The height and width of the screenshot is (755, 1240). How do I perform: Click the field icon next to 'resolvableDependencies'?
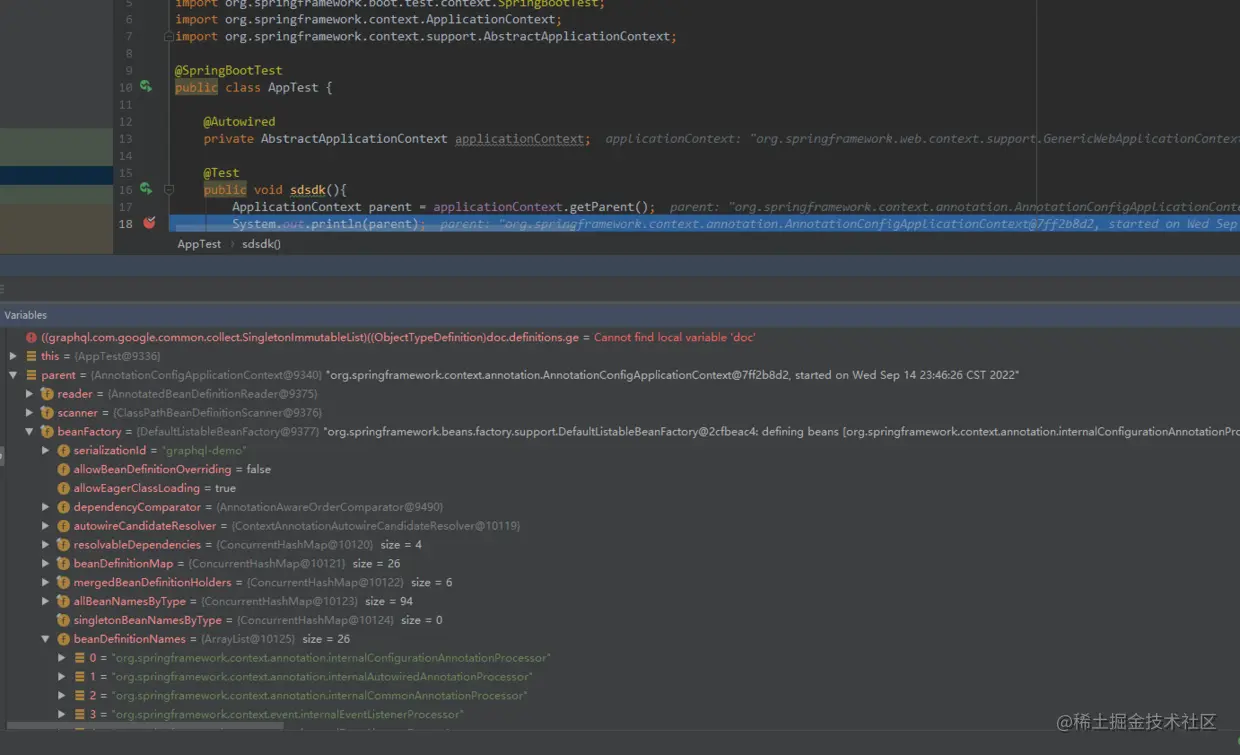click(x=63, y=545)
